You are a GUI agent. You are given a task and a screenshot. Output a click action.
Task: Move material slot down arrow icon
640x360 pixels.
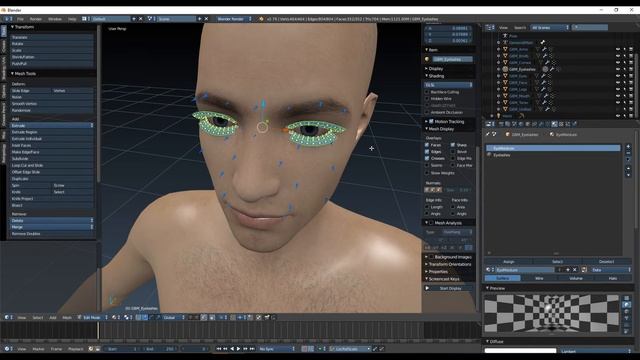(x=628, y=175)
